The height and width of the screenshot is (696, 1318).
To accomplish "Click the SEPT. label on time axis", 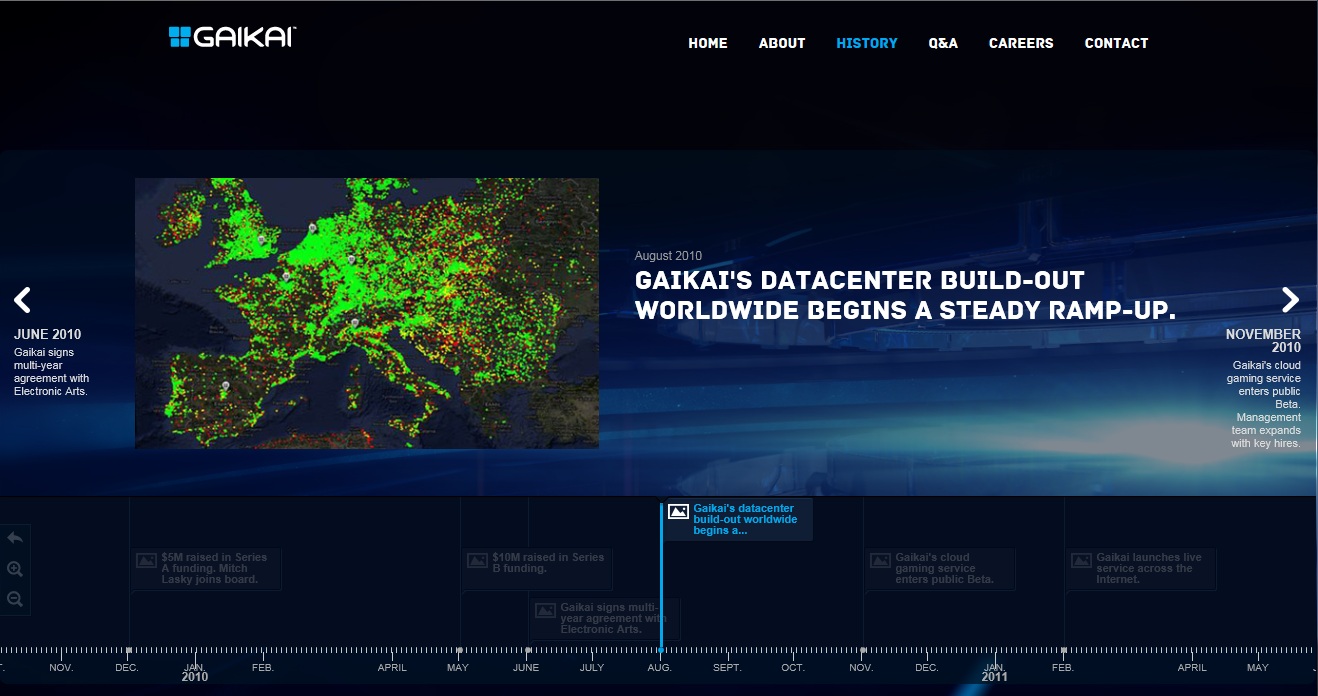I will (x=727, y=667).
